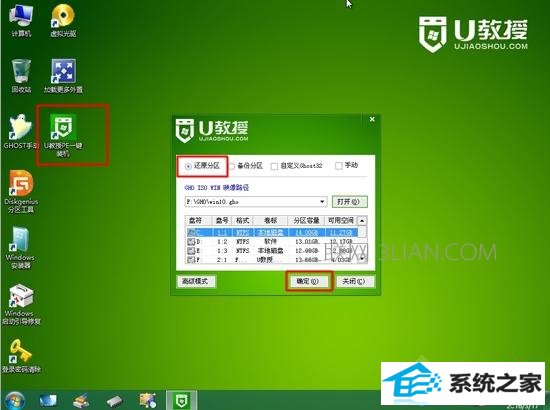Image resolution: width=550 pixels, height=410 pixels.
Task: Click the 高级模式 button
Action: 195,281
